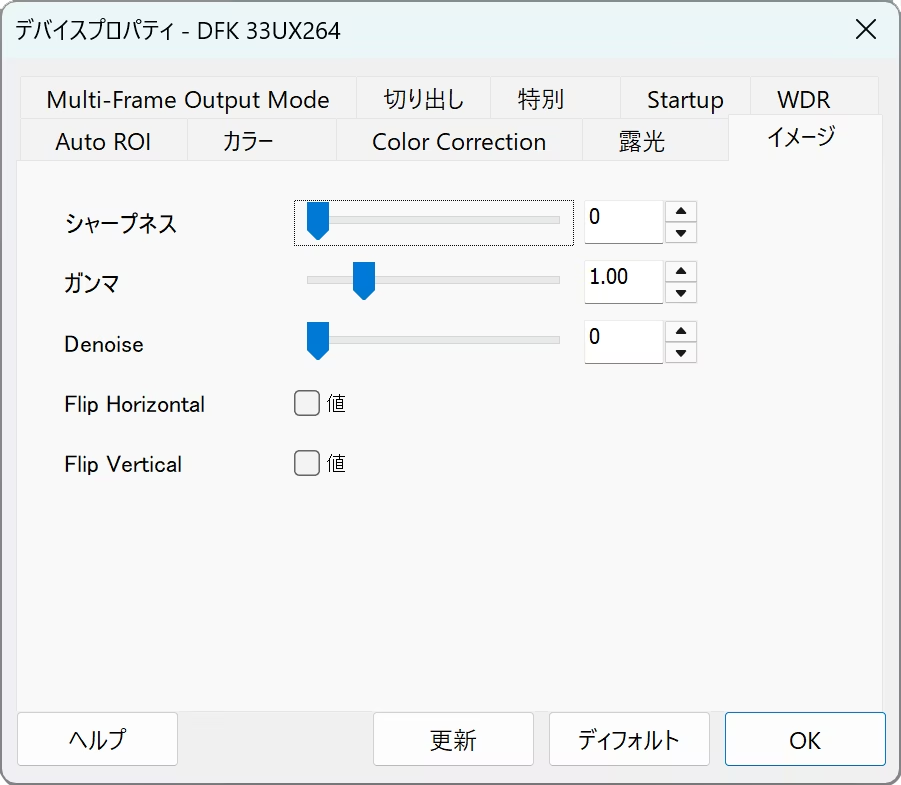The image size is (901, 785).
Task: Select the 露光 tab
Action: click(642, 142)
